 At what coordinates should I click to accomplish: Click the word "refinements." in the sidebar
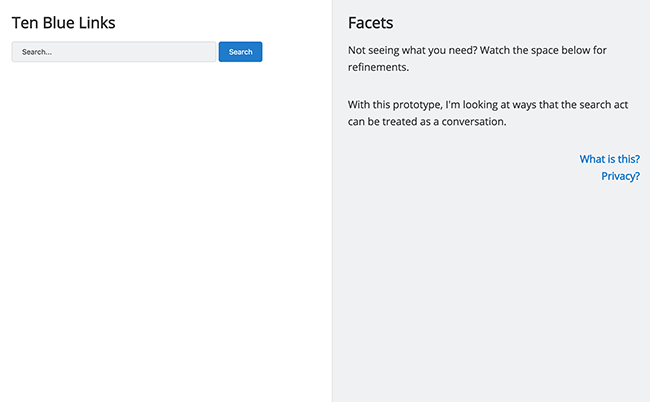coord(378,68)
